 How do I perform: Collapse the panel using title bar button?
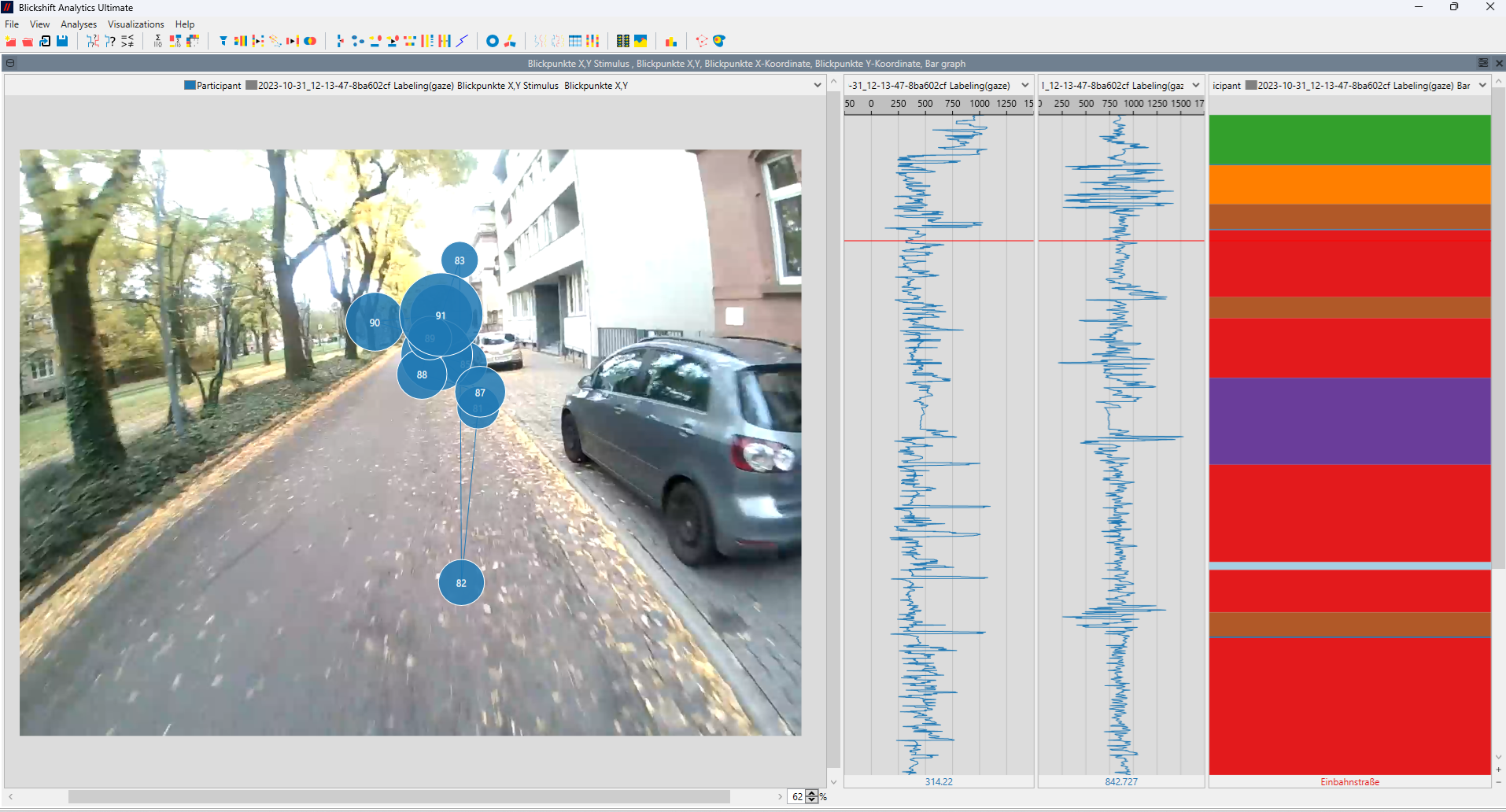point(10,63)
